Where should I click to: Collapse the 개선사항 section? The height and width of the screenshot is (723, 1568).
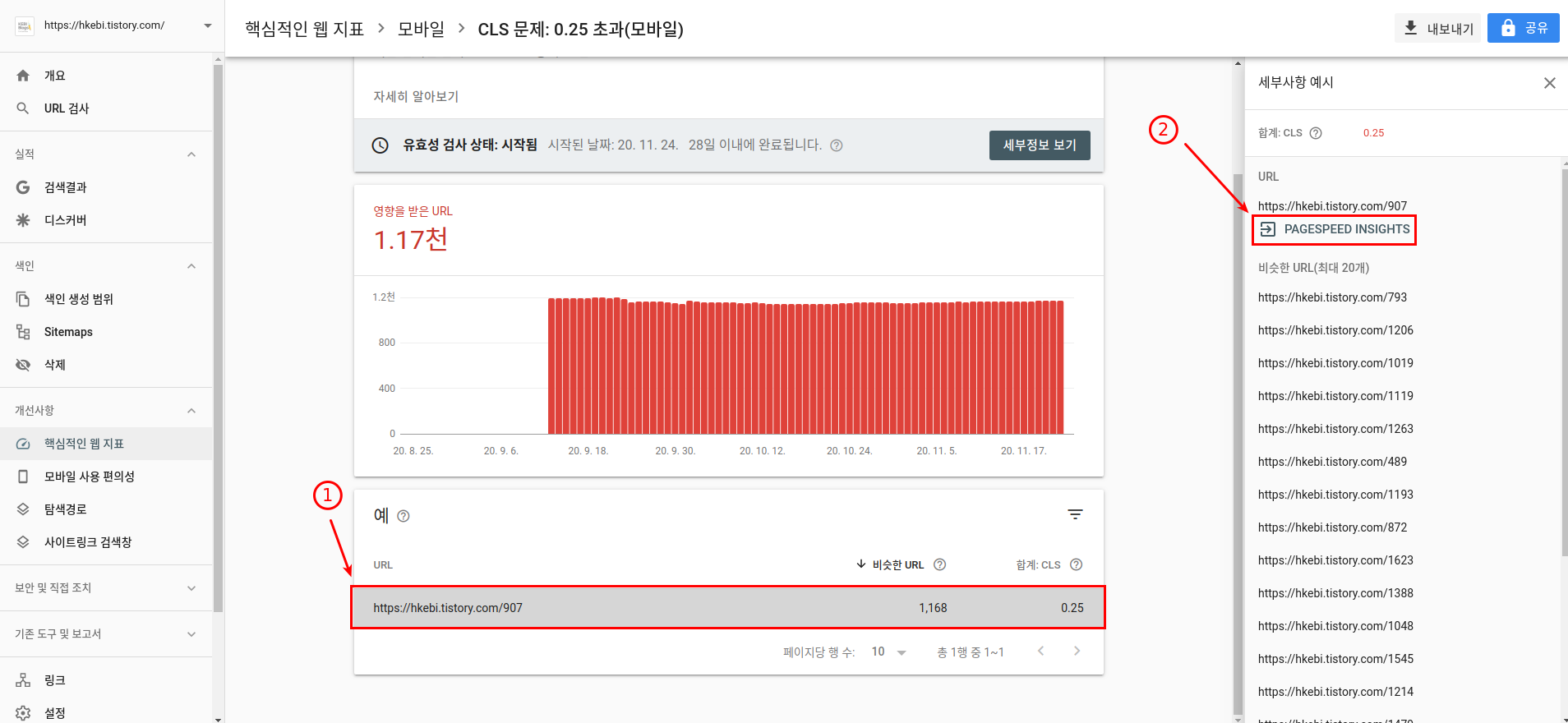pos(191,411)
